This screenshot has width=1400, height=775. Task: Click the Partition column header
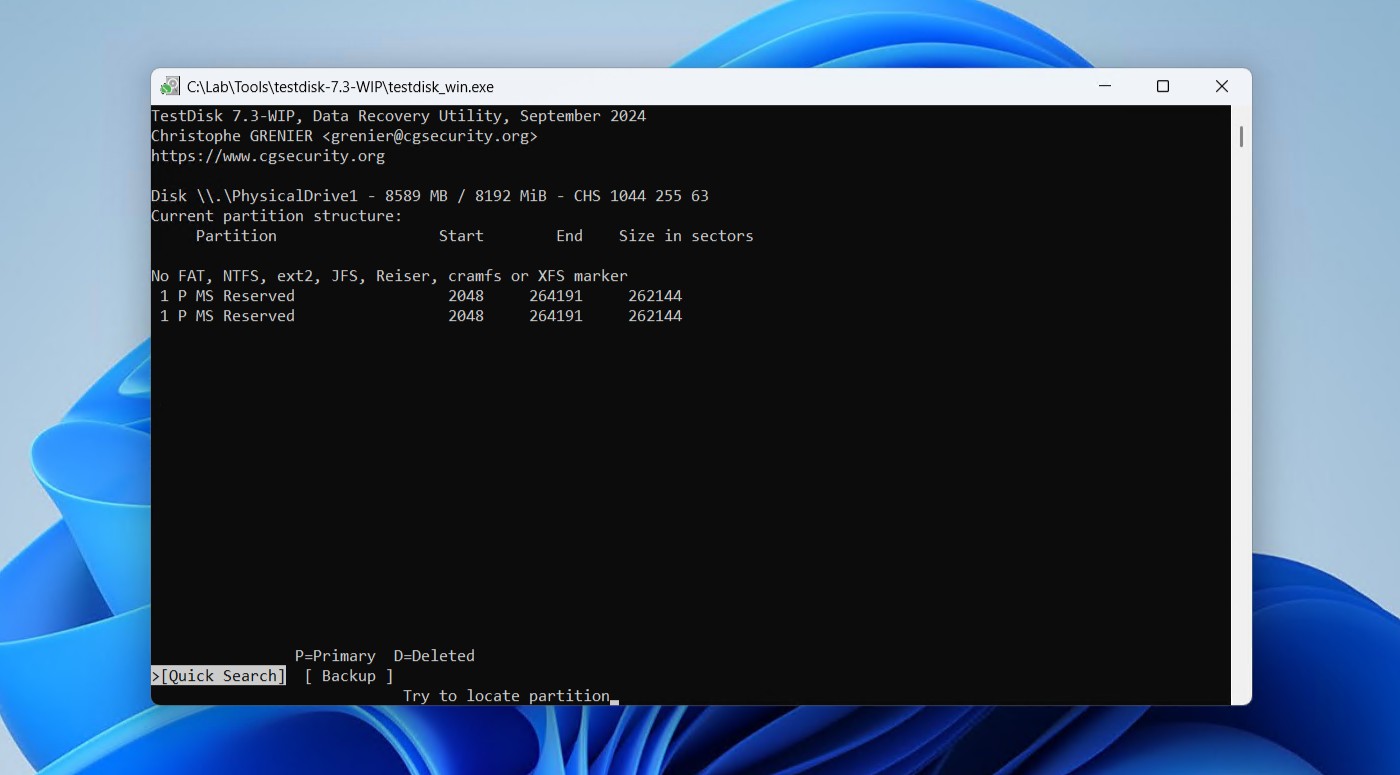[x=236, y=236]
